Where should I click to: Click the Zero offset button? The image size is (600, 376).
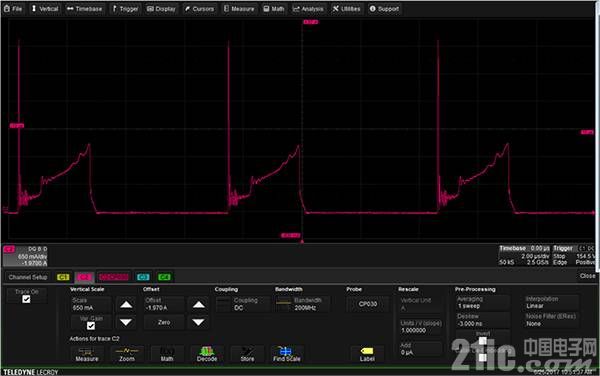tap(164, 322)
